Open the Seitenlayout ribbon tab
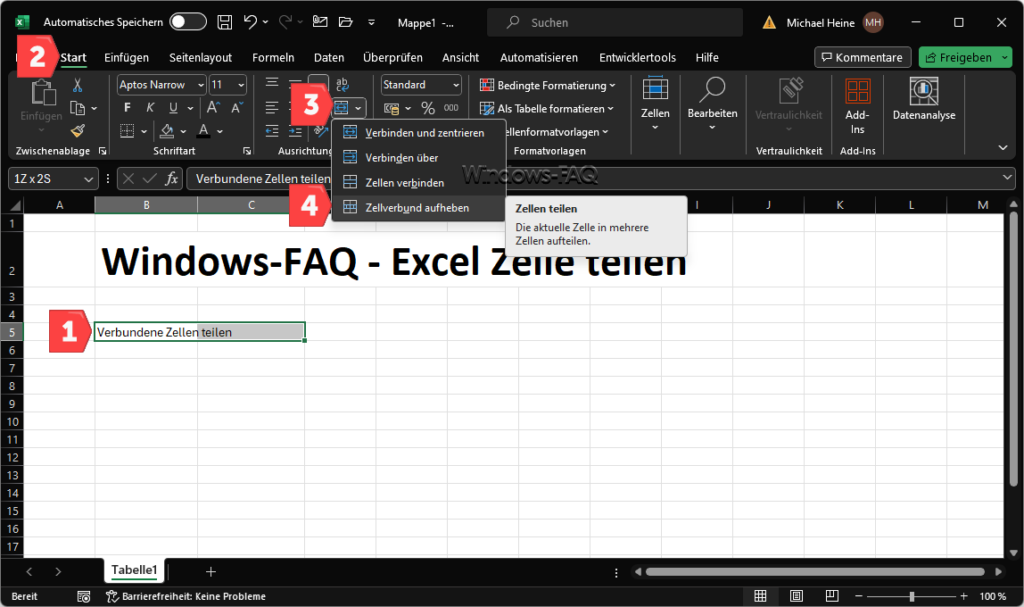 pyautogui.click(x=200, y=57)
